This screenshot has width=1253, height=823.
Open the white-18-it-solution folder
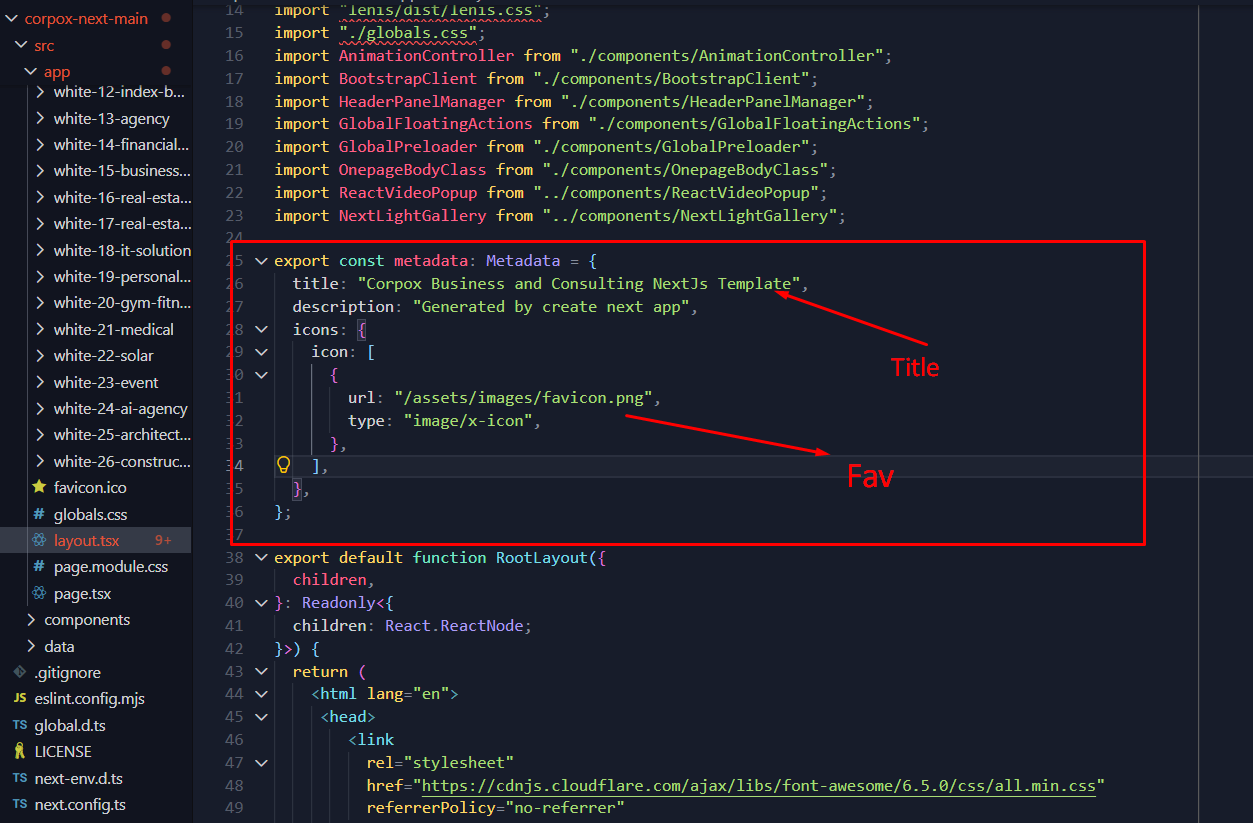pos(122,250)
